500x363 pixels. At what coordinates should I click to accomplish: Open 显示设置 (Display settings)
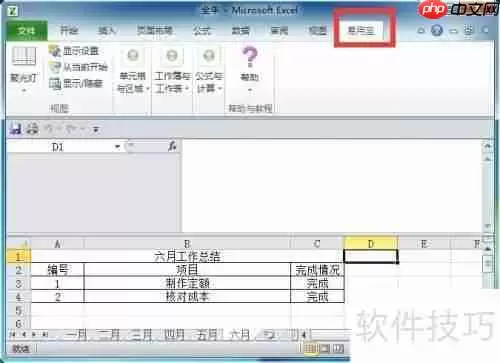click(74, 51)
